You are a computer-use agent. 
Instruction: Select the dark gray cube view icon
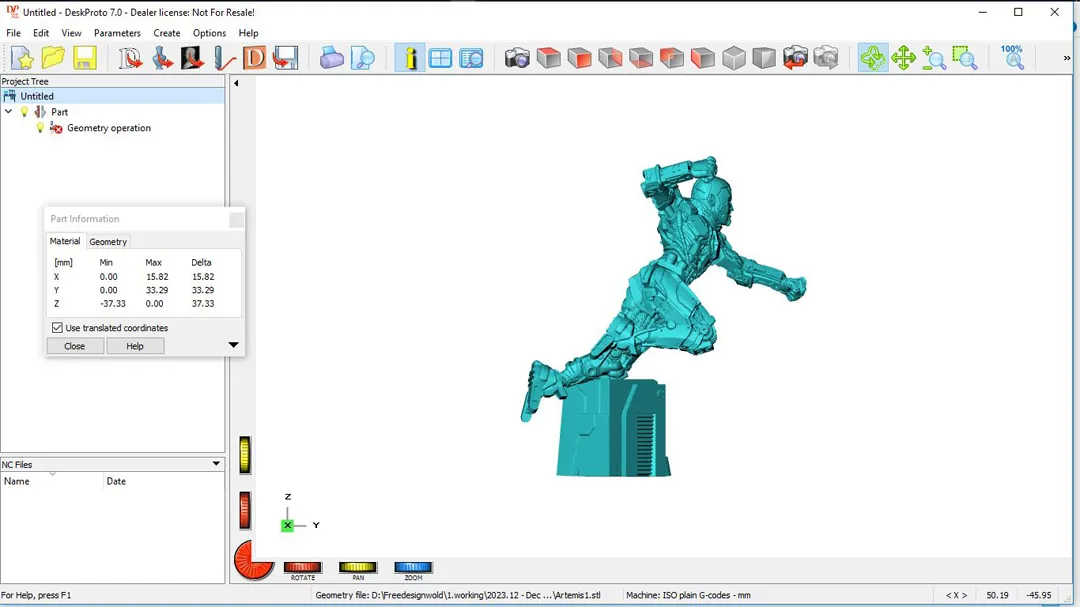(764, 58)
